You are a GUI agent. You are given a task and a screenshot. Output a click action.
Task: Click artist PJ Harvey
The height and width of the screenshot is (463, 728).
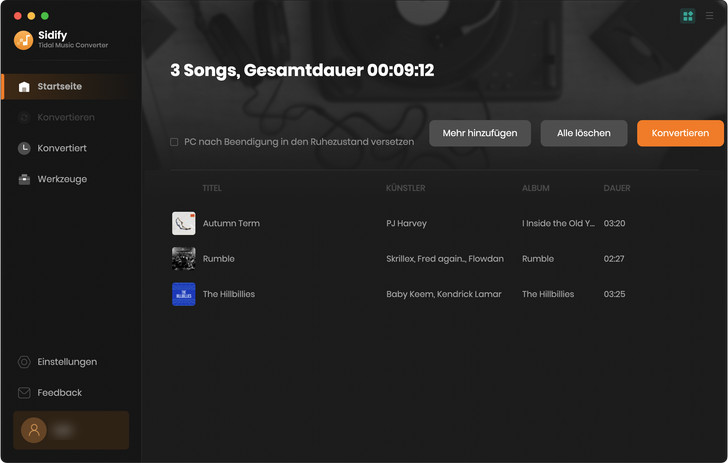pos(406,223)
